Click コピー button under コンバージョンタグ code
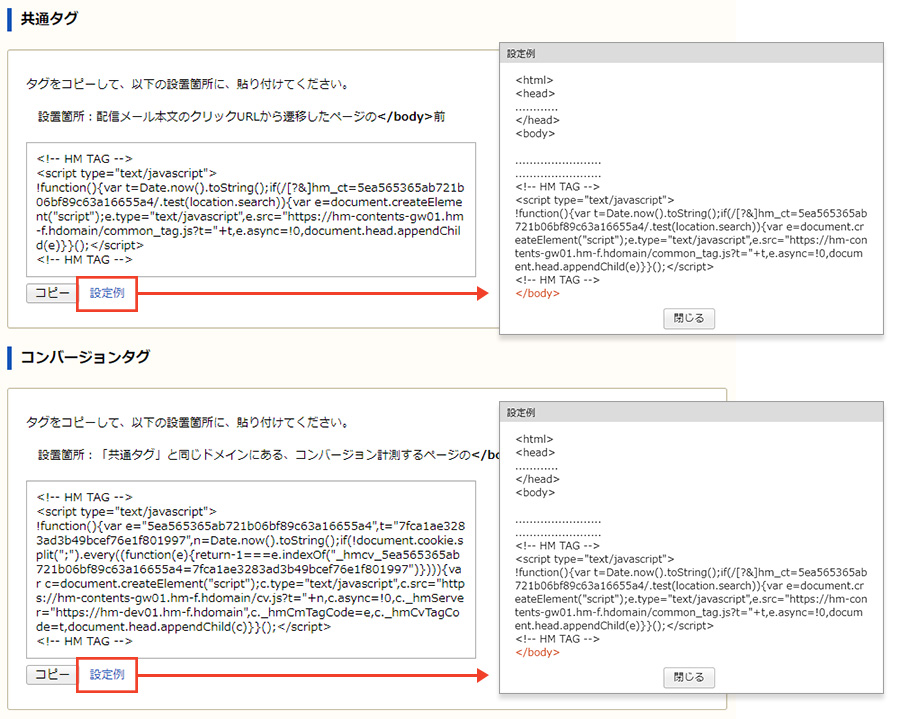 coord(52,674)
